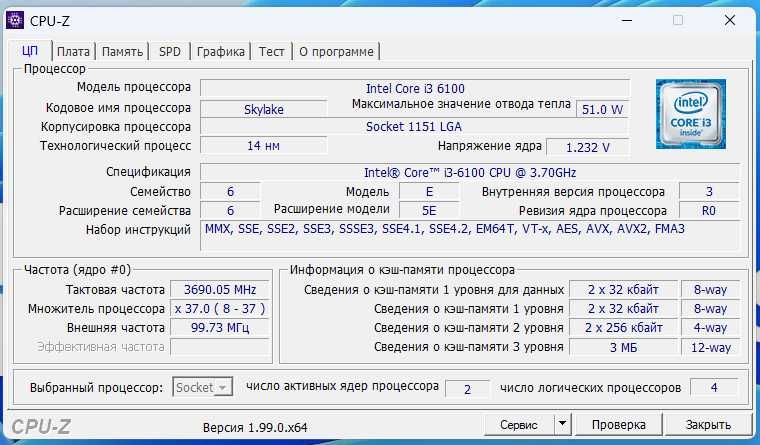The height and width of the screenshot is (445, 760).
Task: Open the Socket processor selection combo box
Action: pos(202,387)
